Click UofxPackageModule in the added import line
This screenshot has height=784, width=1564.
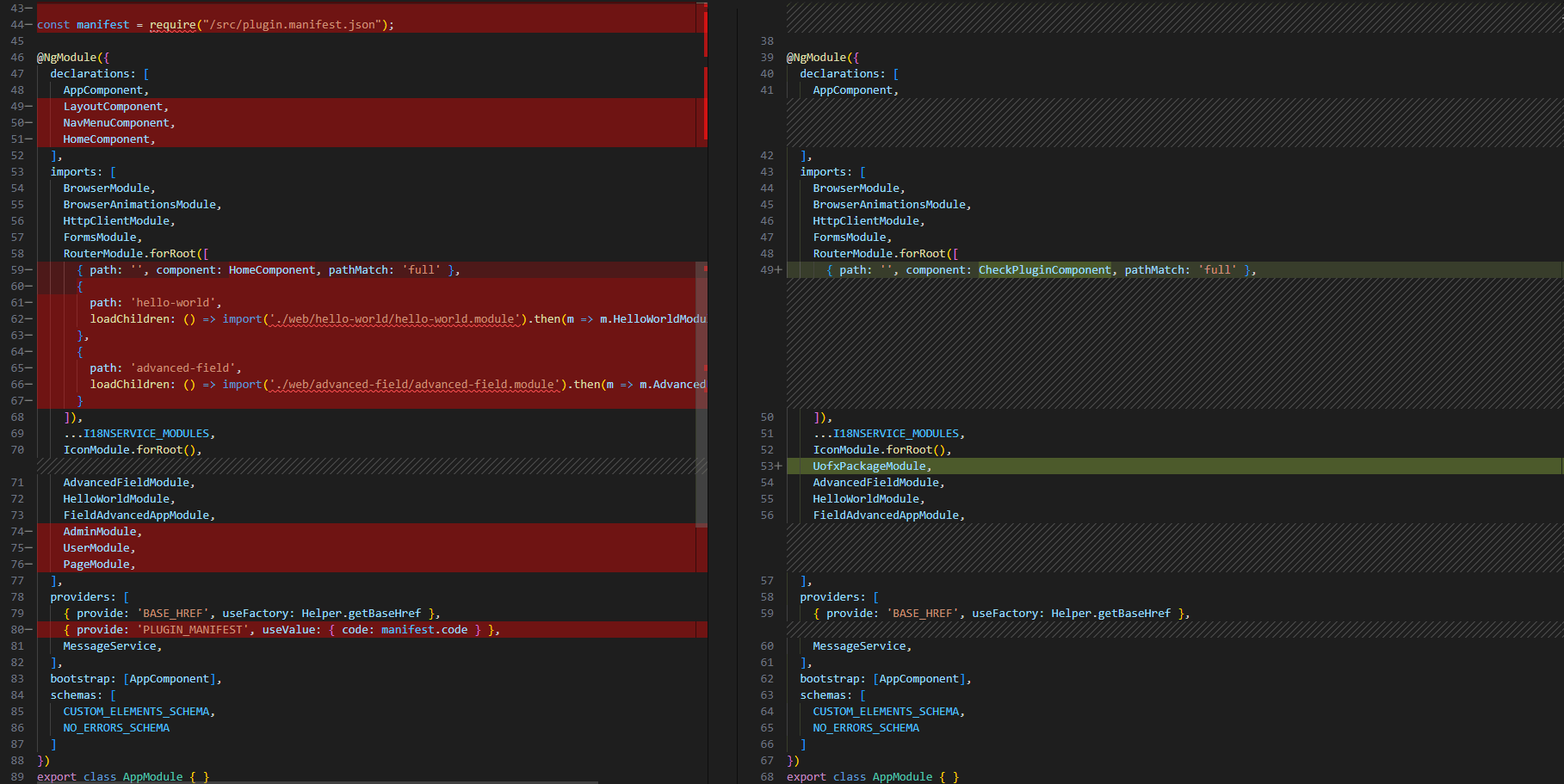coord(869,466)
